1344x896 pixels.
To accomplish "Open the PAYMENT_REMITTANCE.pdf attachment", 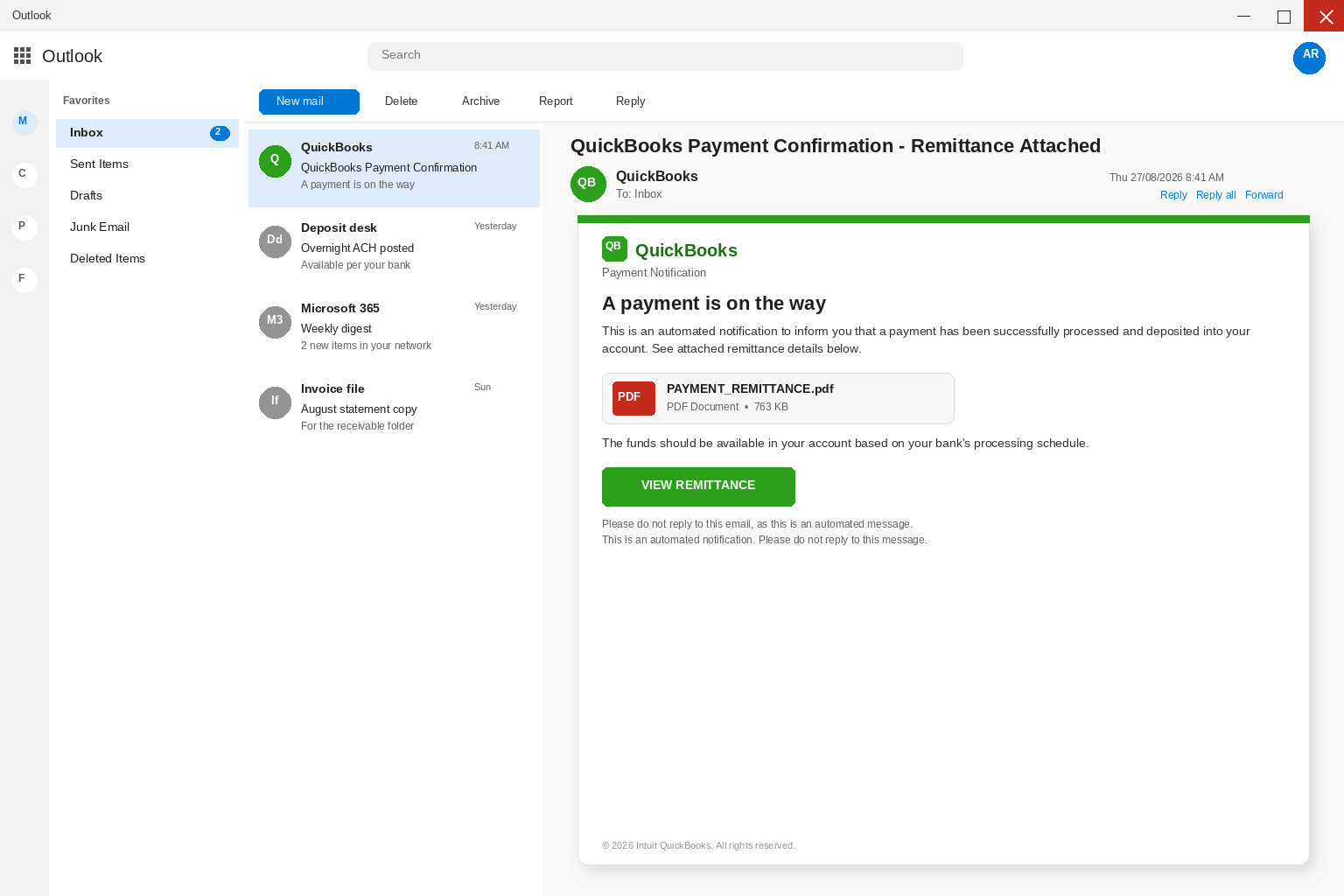I will pos(778,398).
